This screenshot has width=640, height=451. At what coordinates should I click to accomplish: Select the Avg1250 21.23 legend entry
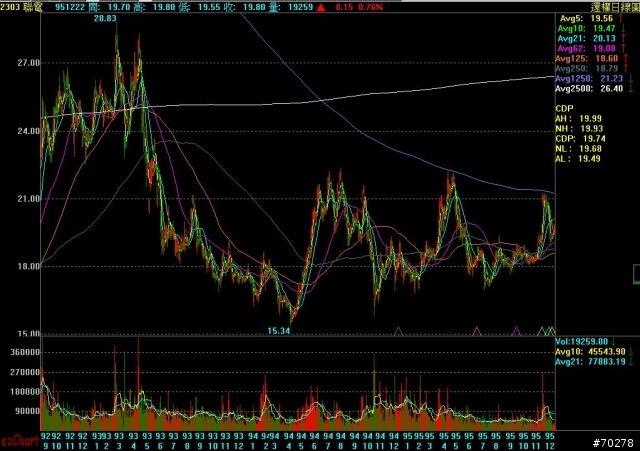pos(589,78)
